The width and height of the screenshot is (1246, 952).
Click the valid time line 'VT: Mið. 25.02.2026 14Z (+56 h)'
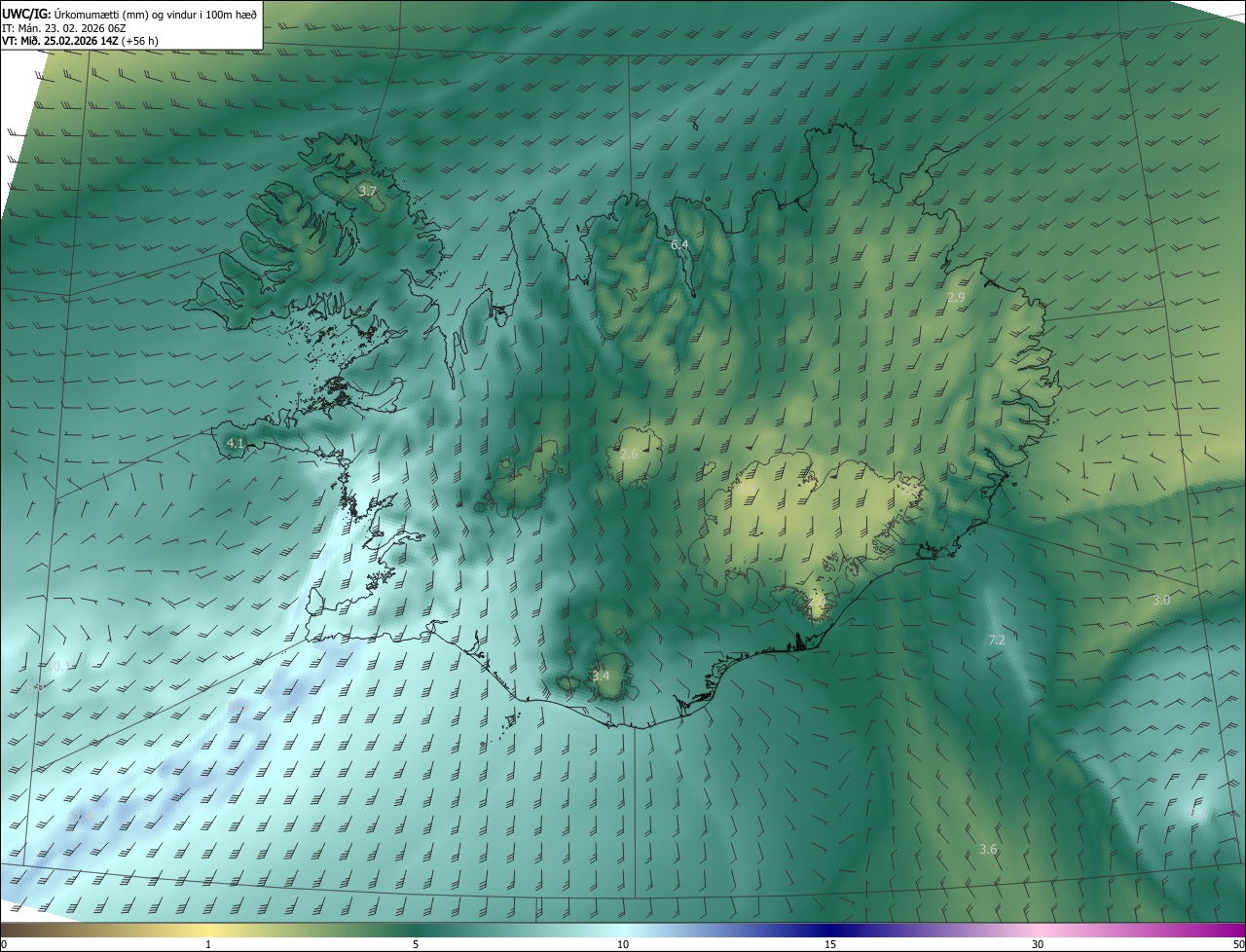(x=80, y=42)
